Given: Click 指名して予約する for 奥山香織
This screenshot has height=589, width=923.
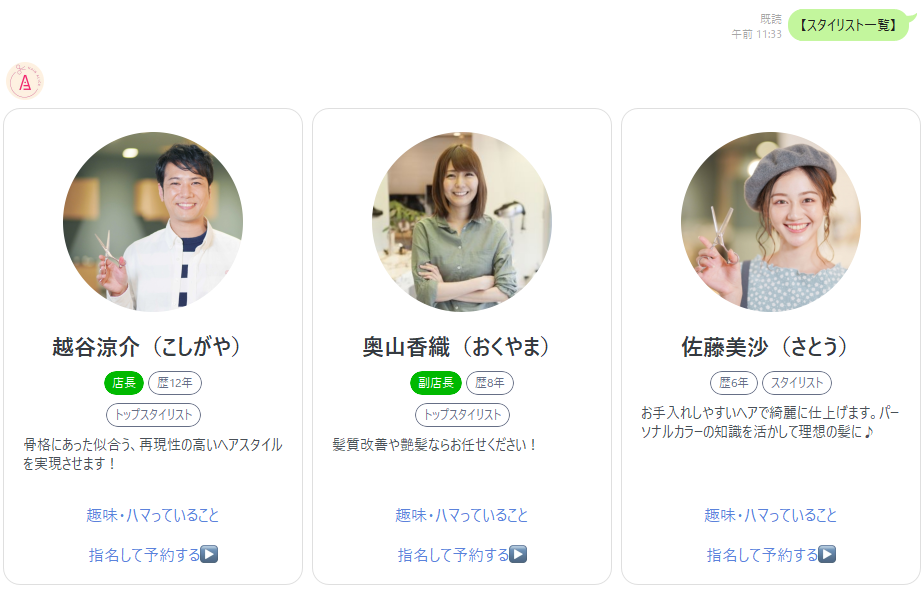Looking at the screenshot, I should (453, 554).
